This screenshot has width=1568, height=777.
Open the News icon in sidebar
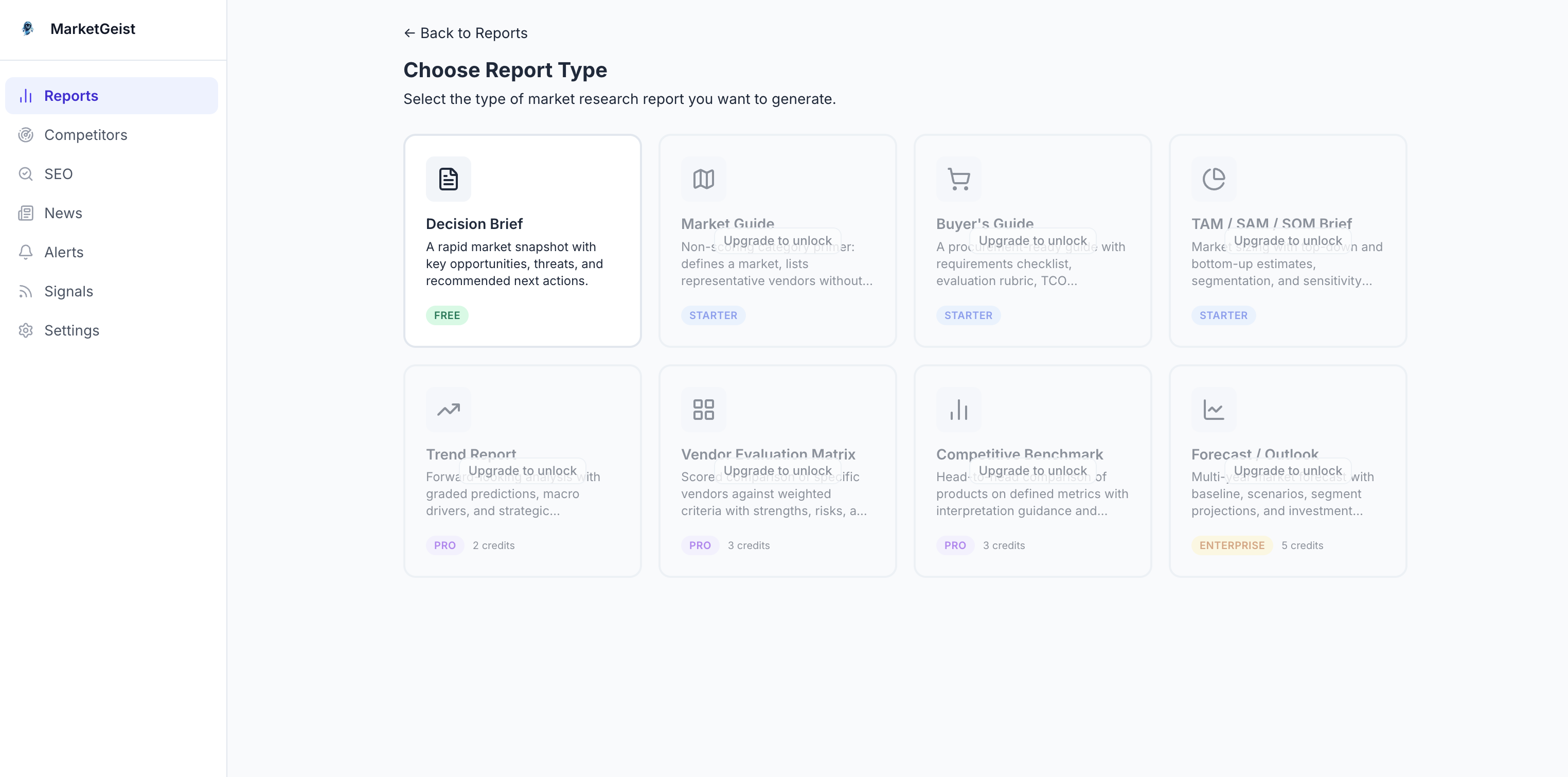click(26, 213)
